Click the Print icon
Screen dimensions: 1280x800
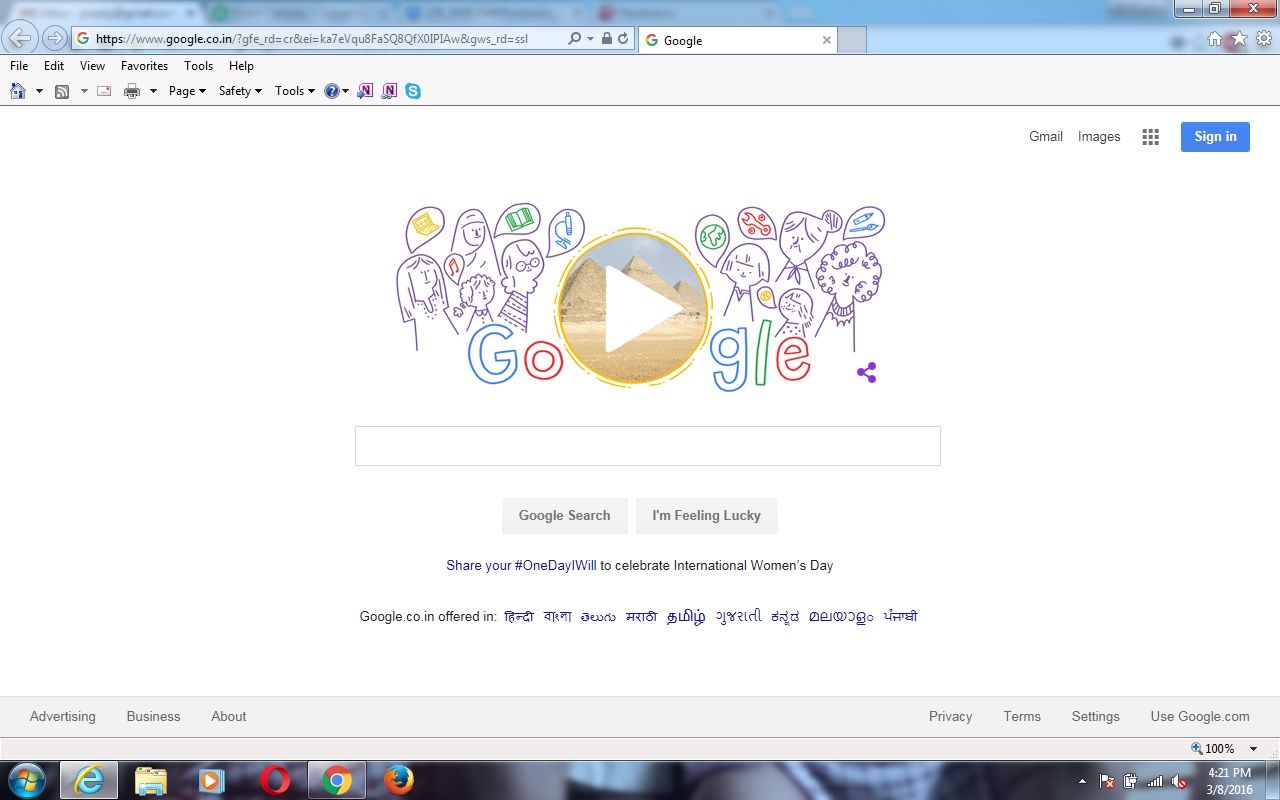coord(132,91)
